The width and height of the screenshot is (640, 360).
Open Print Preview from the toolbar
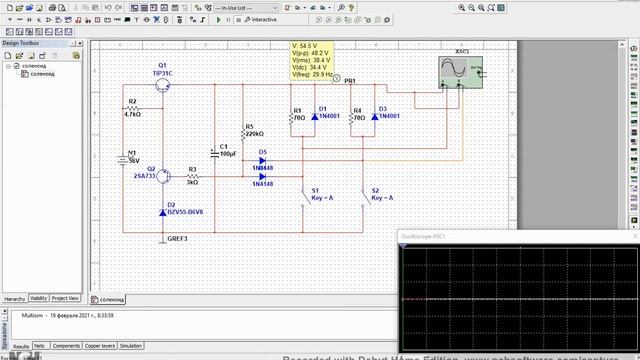pyautogui.click(x=62, y=8)
